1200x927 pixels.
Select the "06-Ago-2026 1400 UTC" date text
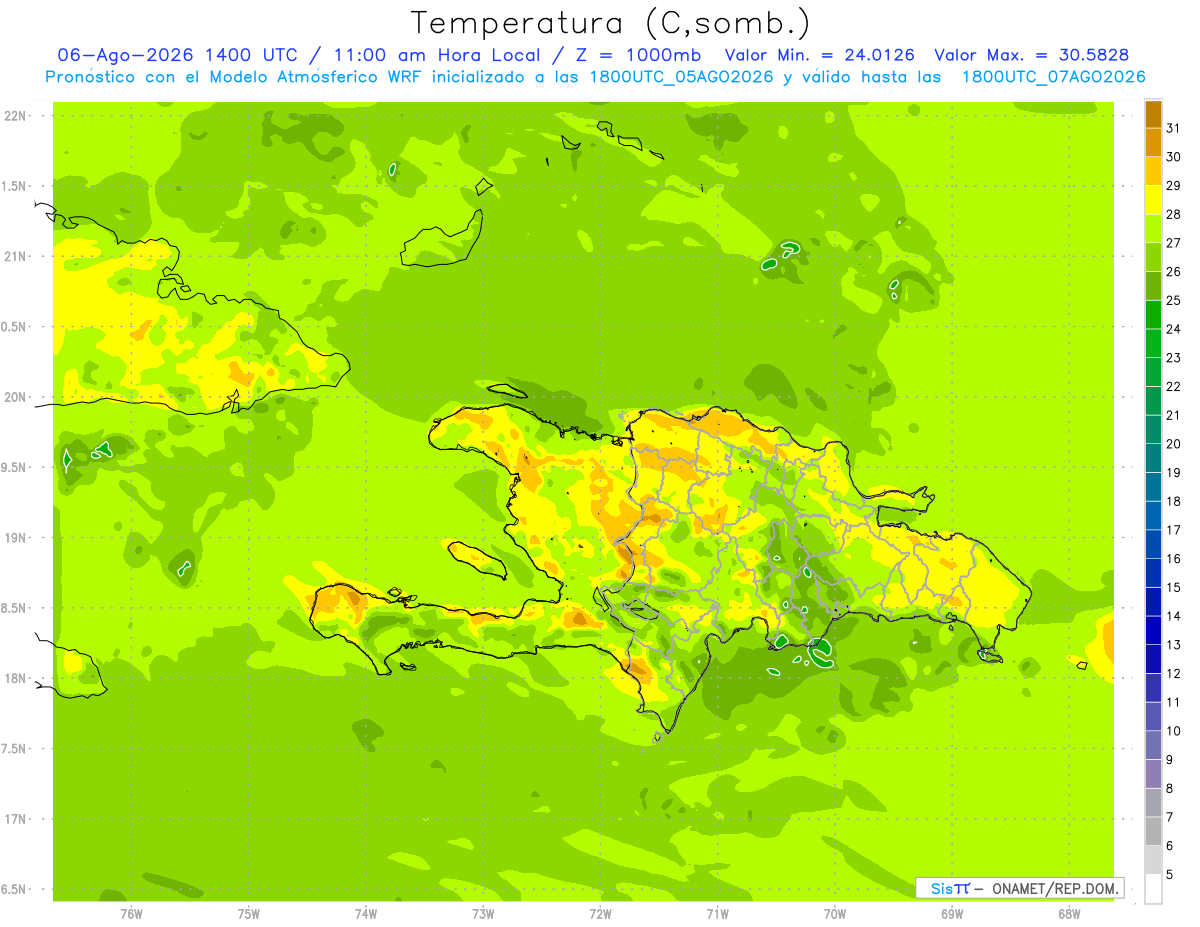coord(177,55)
